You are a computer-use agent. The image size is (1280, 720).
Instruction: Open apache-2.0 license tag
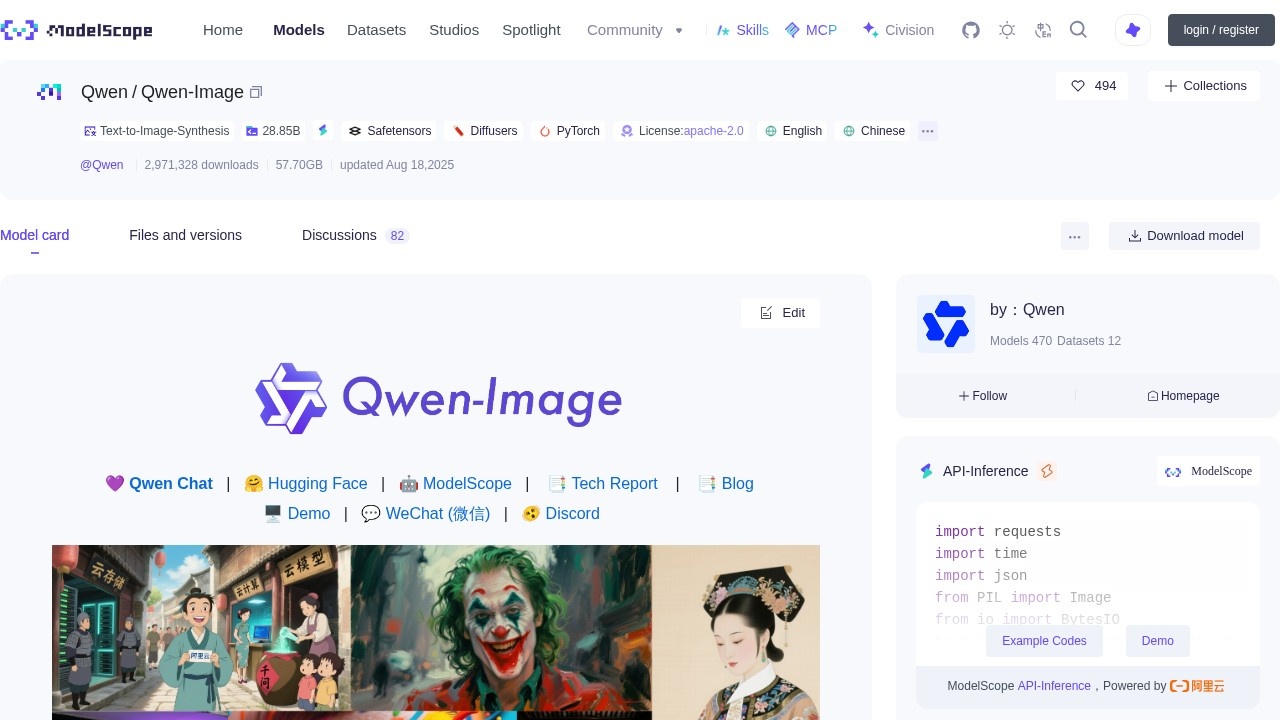pyautogui.click(x=682, y=131)
